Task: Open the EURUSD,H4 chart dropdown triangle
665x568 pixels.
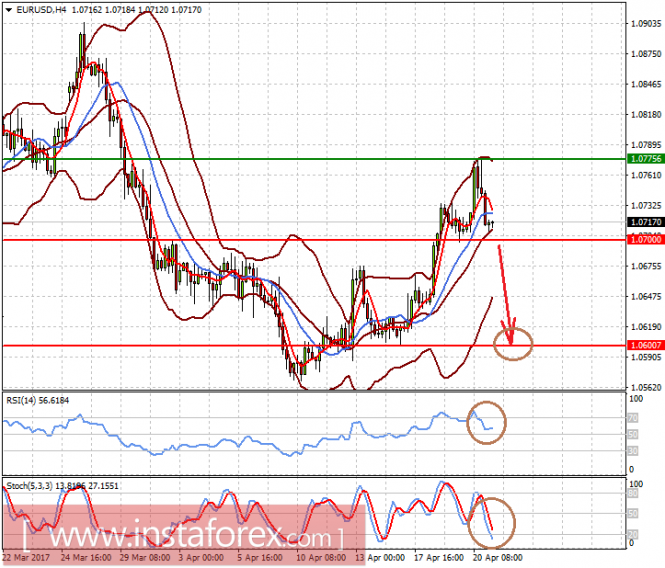Action: click(8, 10)
